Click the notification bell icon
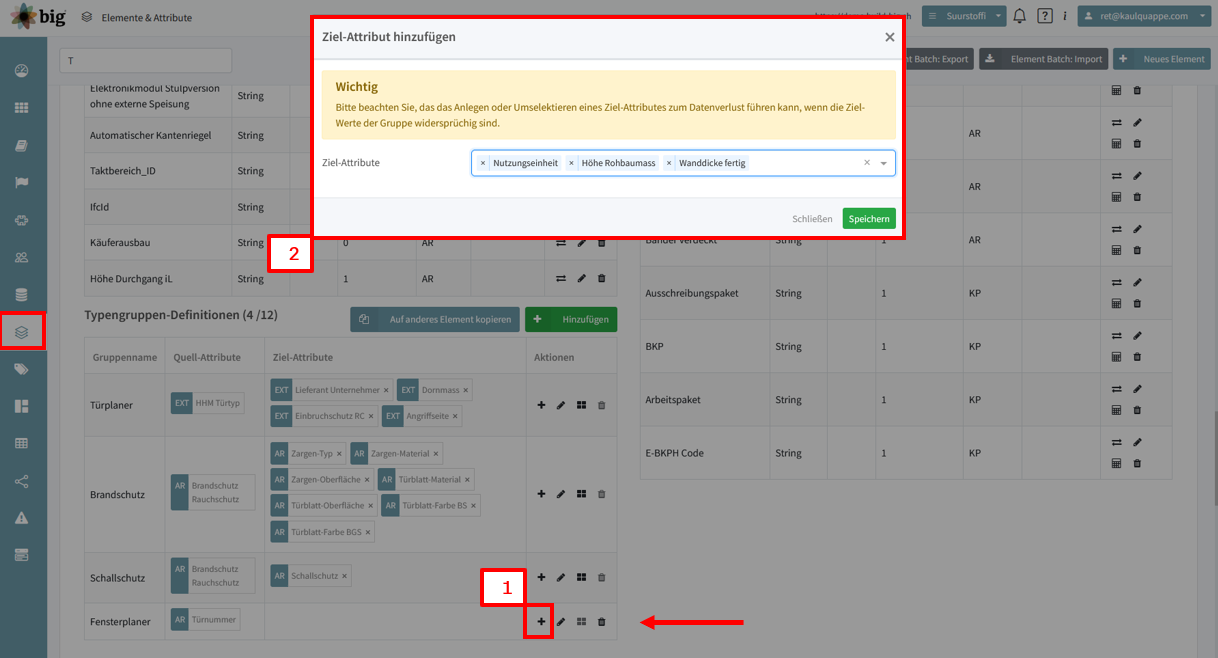Image resolution: width=1218 pixels, height=658 pixels. click(x=1020, y=16)
